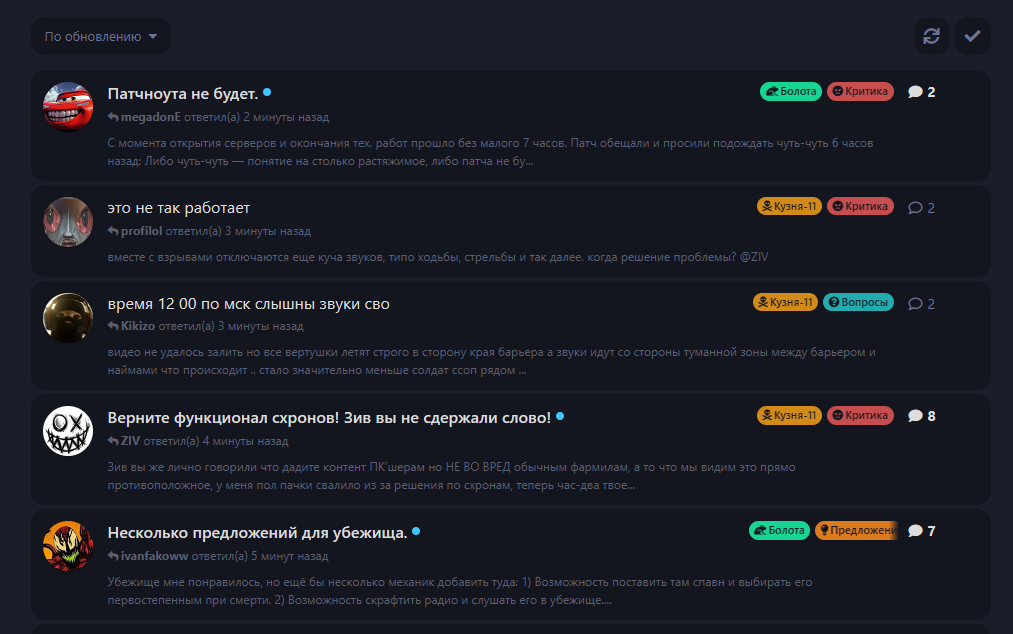
Task: Click the comments icon showing 7 replies
Action: (x=915, y=531)
